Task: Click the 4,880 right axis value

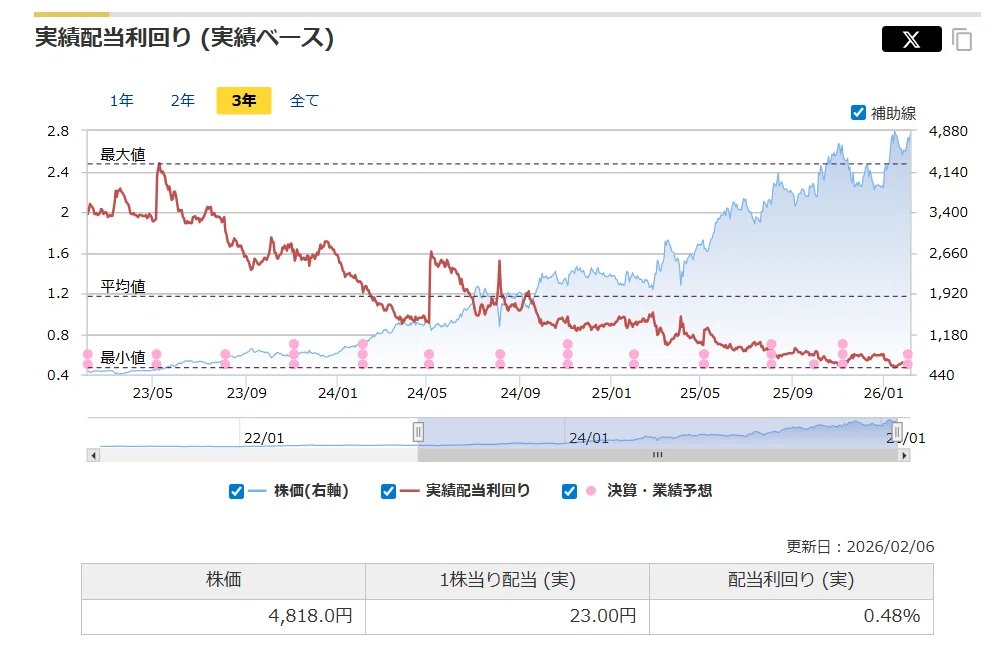Action: coord(948,131)
